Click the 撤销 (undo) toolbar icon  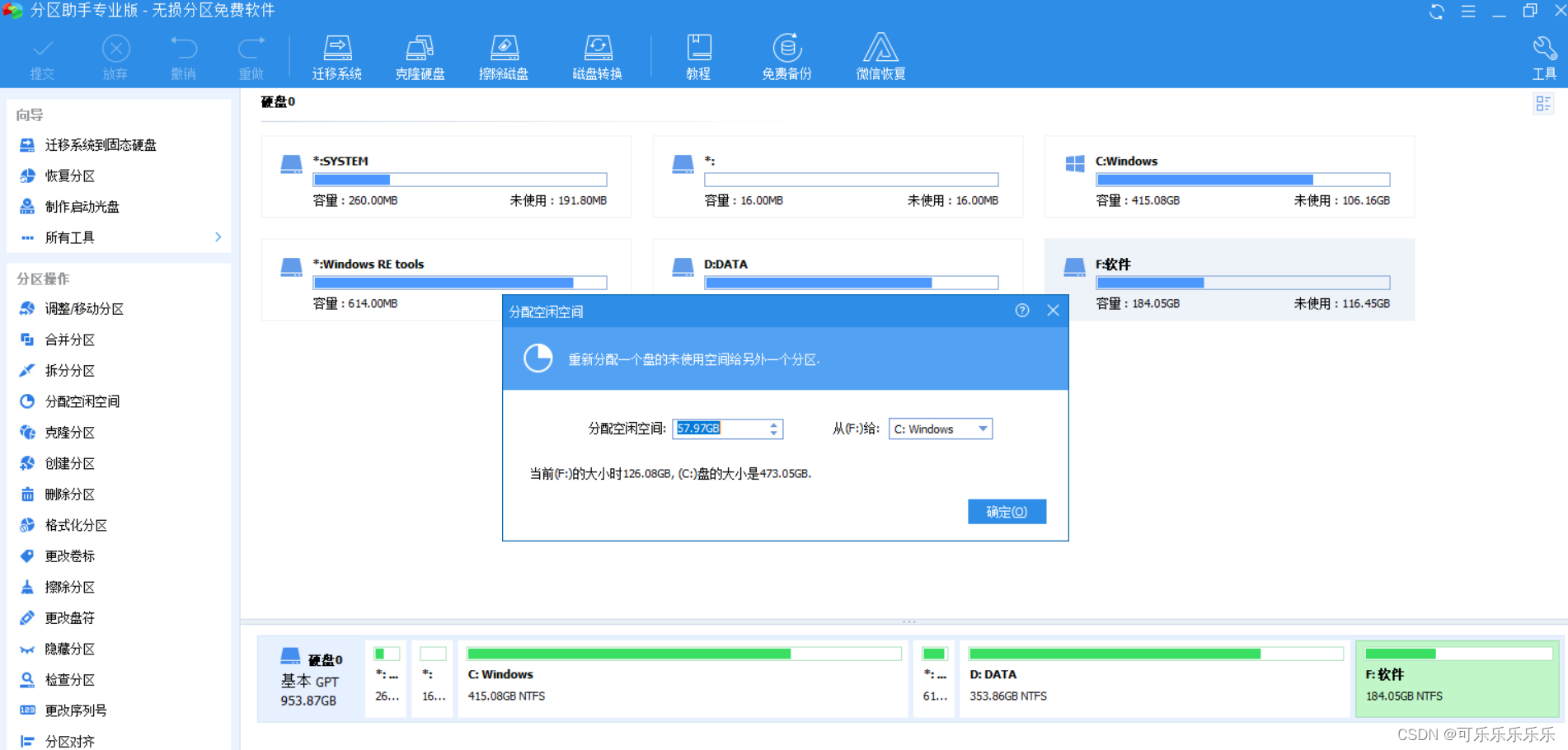(183, 58)
